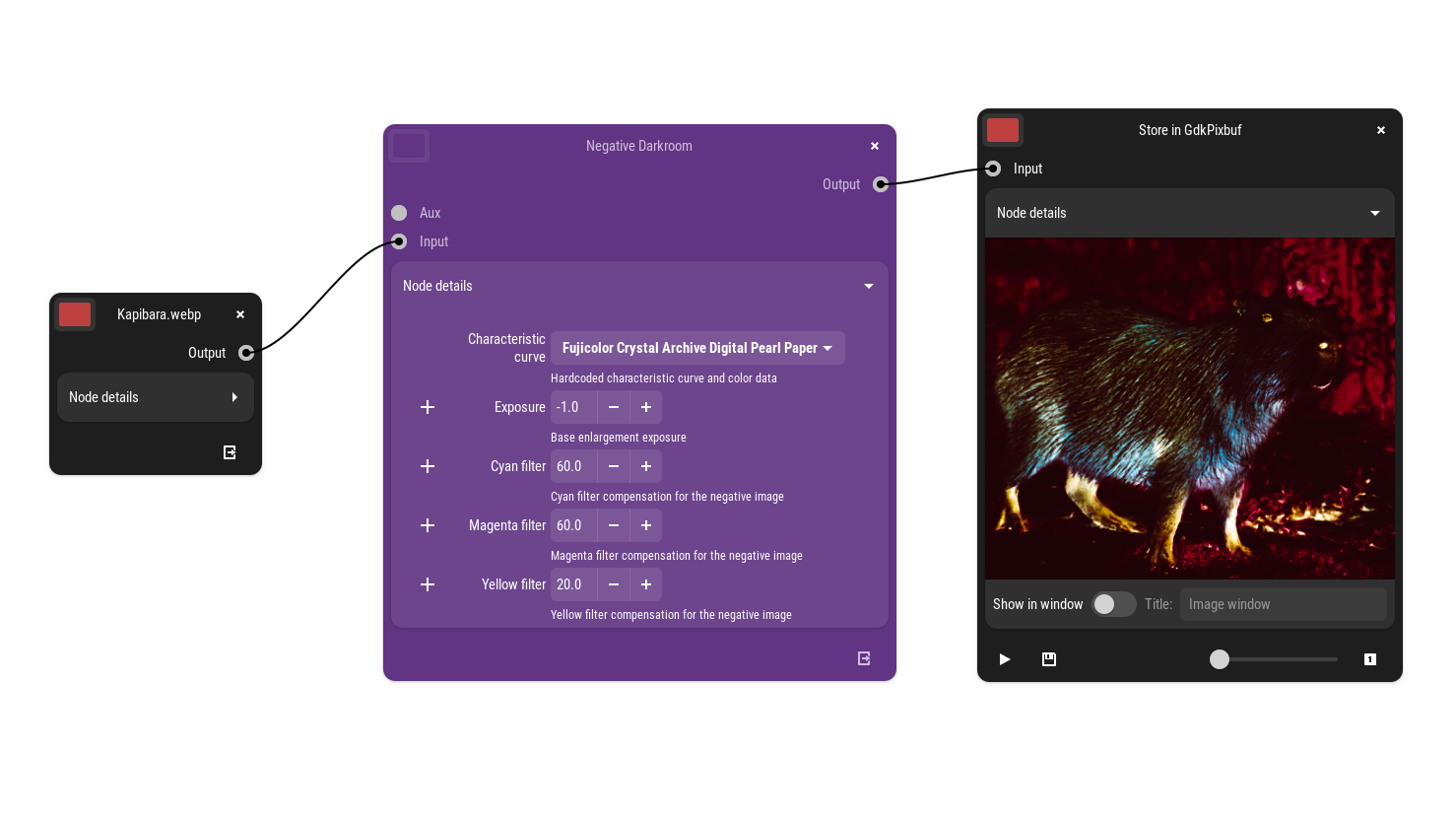This screenshot has height=820, width=1456.
Task: Click the Output socket of Negative Darkroom
Action: 881,184
